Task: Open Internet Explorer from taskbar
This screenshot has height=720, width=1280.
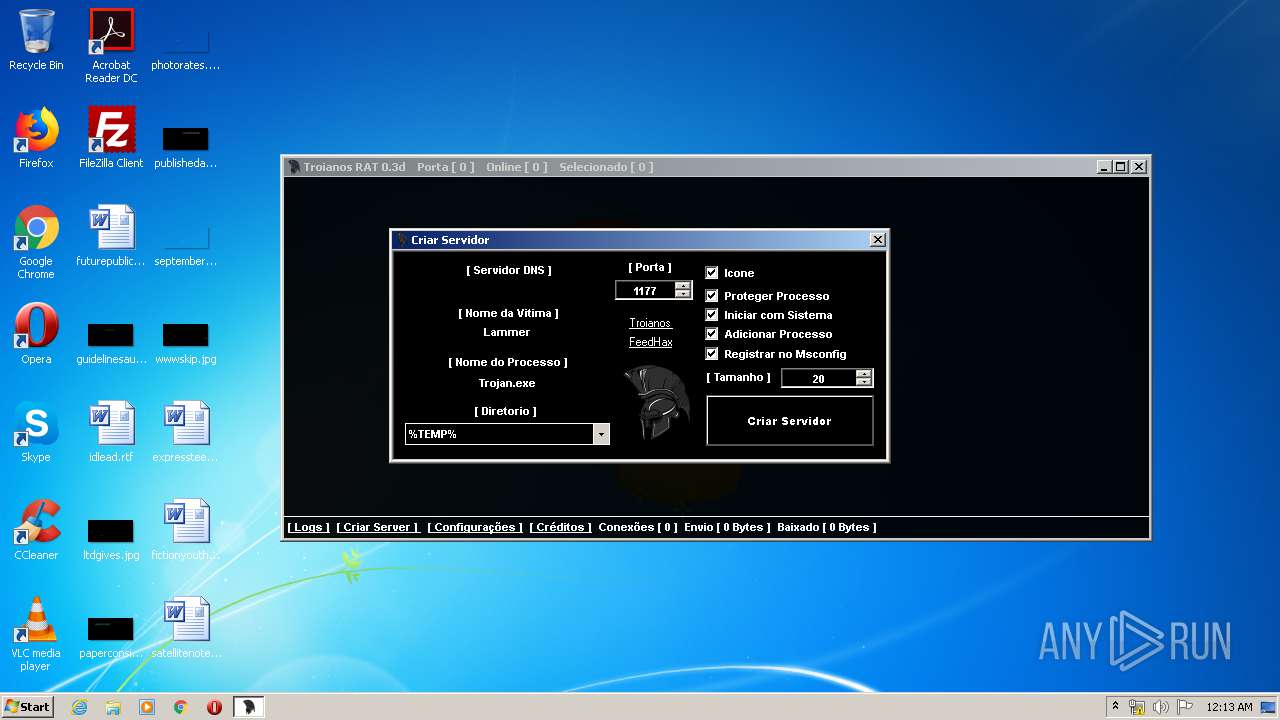Action: (x=80, y=707)
